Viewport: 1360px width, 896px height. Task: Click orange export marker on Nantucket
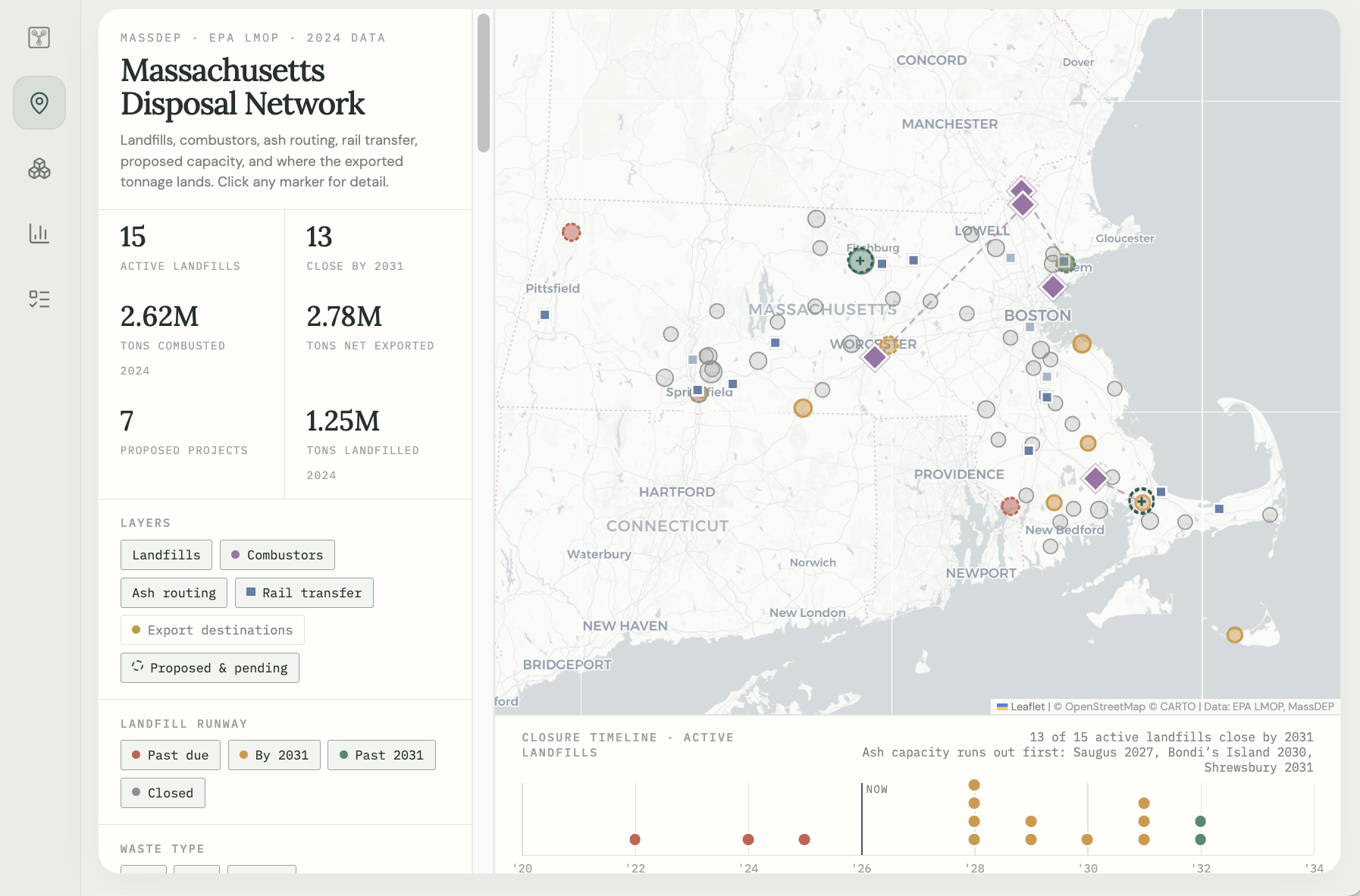pyautogui.click(x=1235, y=634)
